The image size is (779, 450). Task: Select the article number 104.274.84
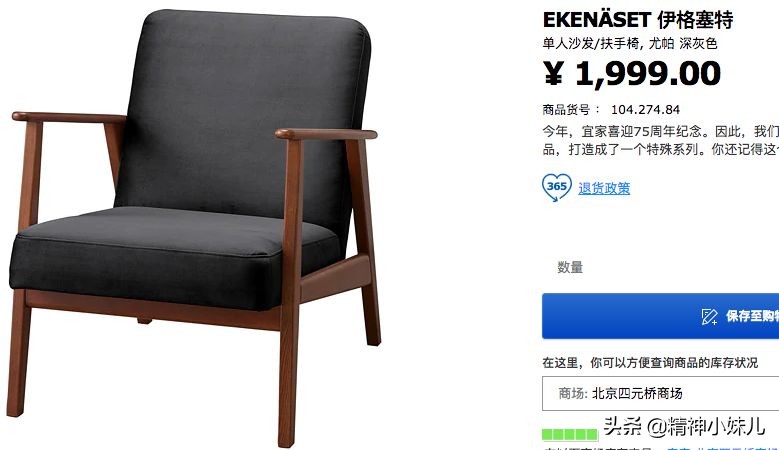click(645, 109)
